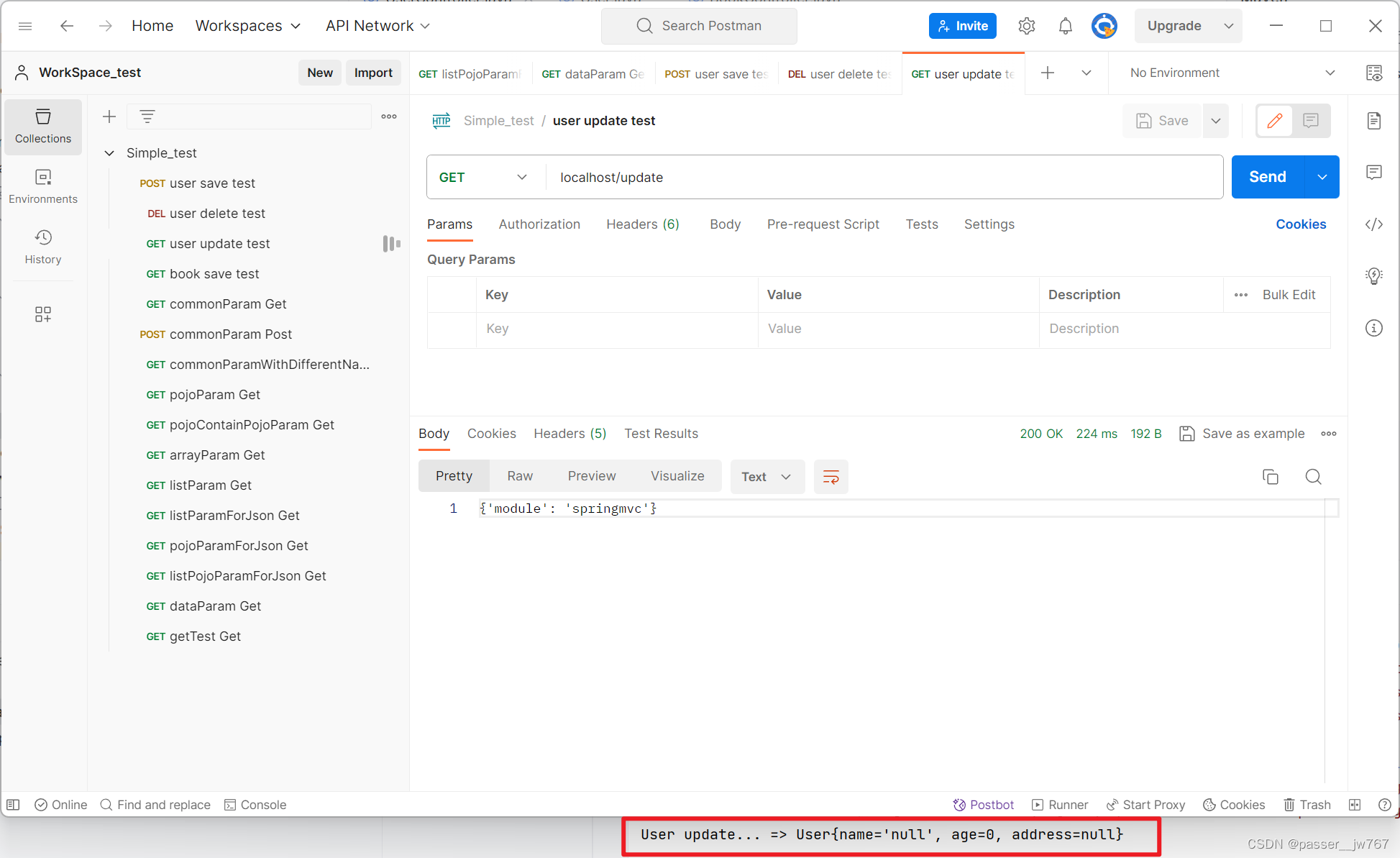Open Postbot in status bar
This screenshot has height=858, width=1400.
point(983,805)
